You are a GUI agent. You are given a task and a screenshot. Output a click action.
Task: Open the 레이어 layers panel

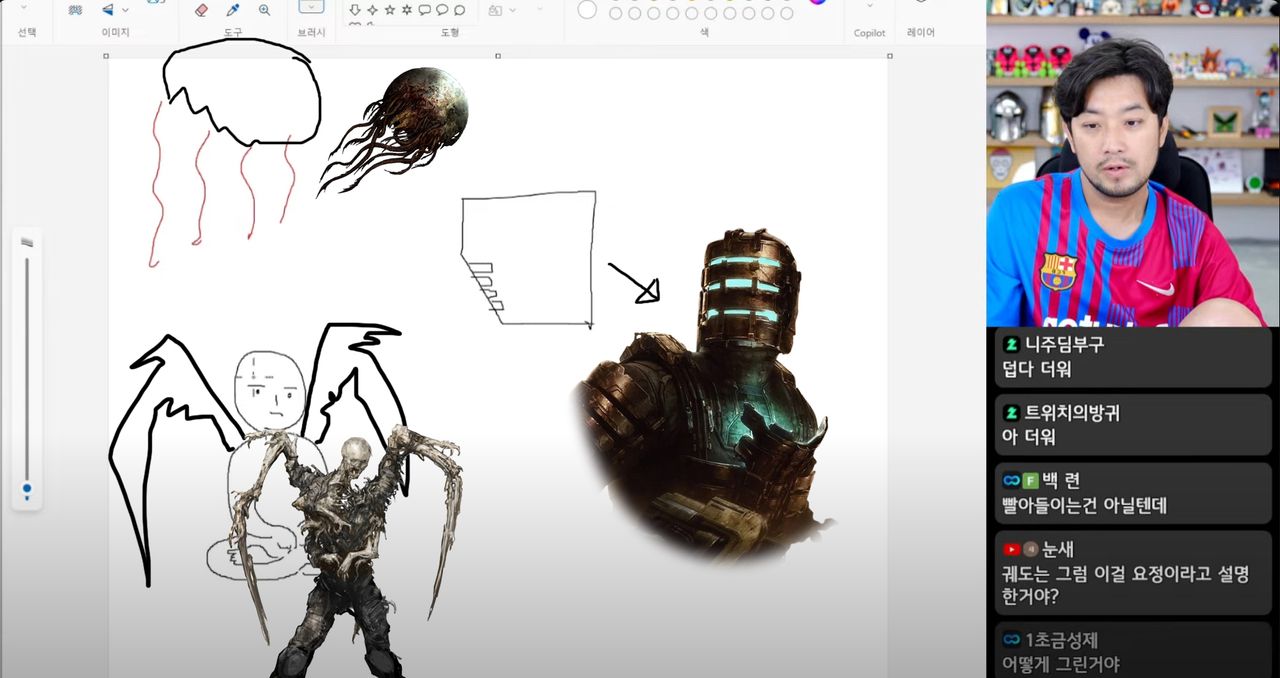pyautogui.click(x=921, y=32)
